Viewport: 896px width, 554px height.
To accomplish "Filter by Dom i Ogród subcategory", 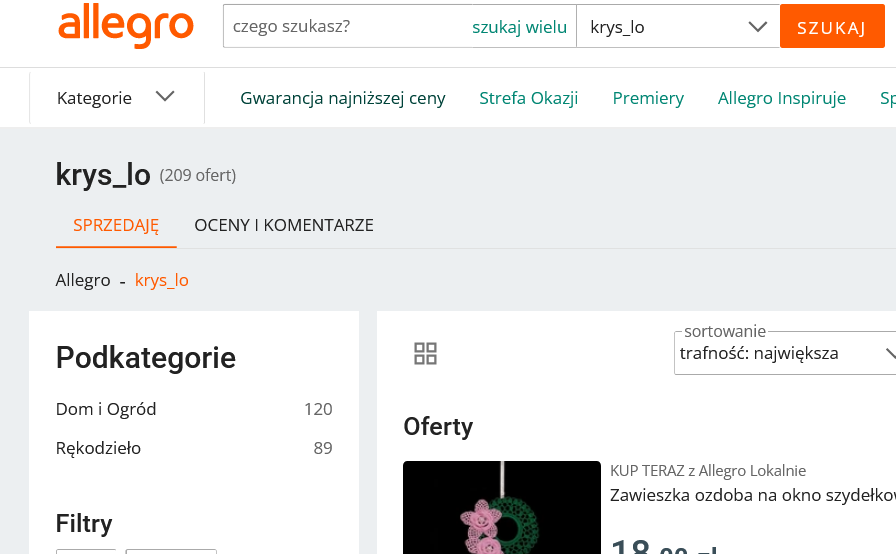I will (106, 409).
